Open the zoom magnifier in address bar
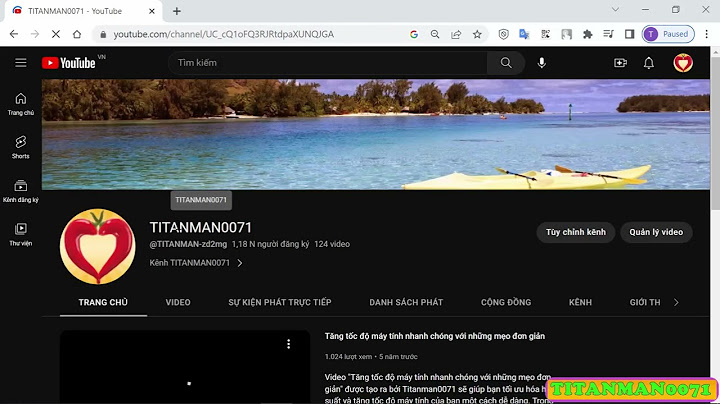This screenshot has width=720, height=404. 435,34
